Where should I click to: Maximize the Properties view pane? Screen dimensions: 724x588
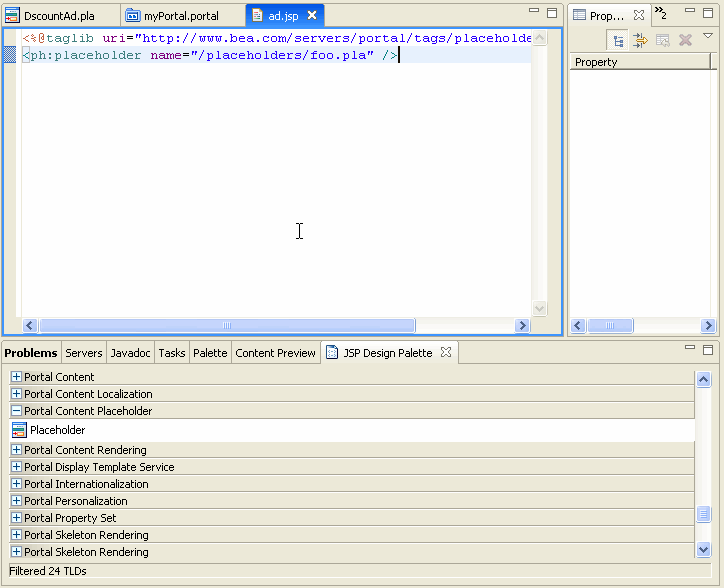pyautogui.click(x=708, y=13)
